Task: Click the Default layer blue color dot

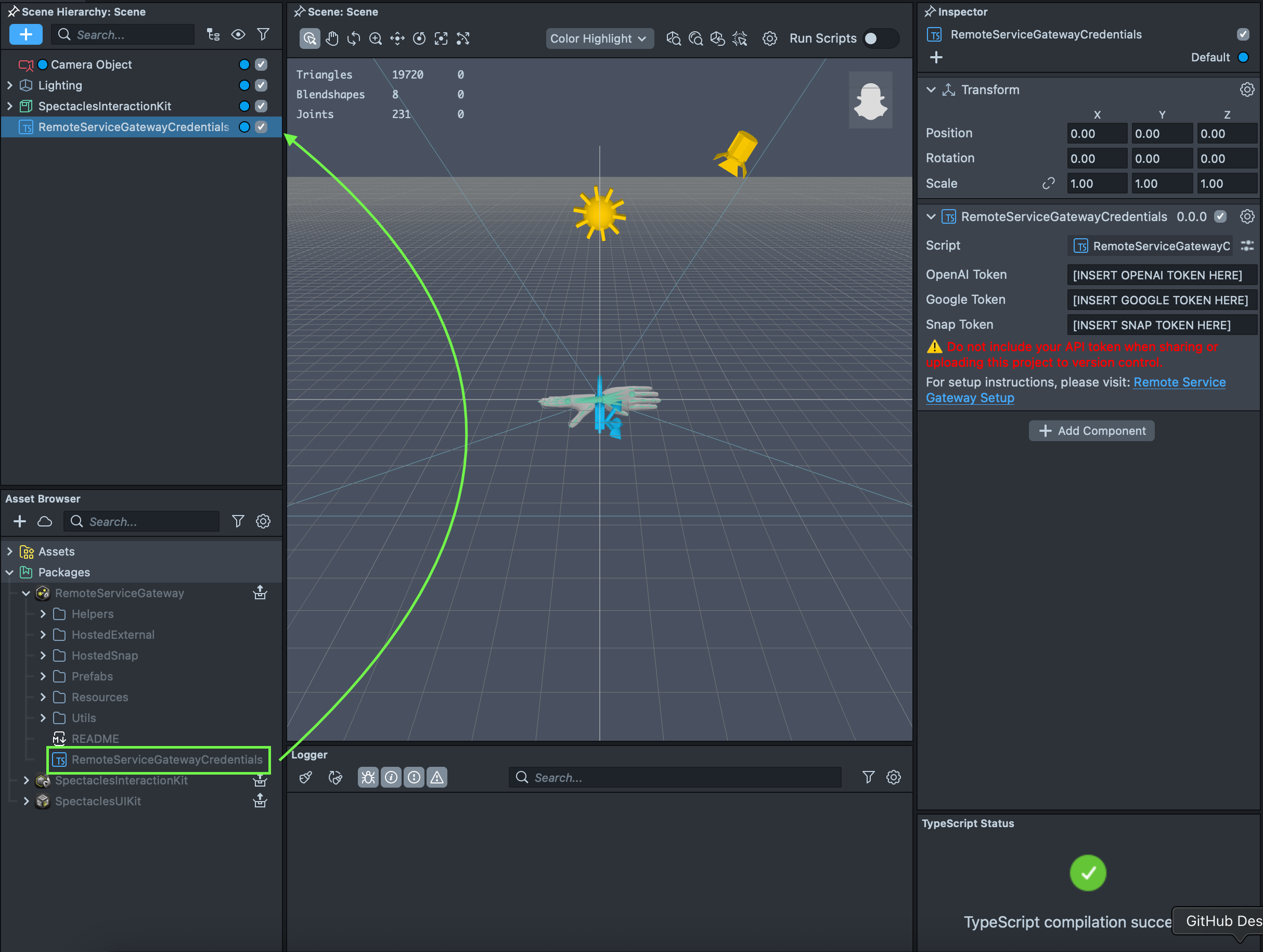Action: pos(1242,58)
